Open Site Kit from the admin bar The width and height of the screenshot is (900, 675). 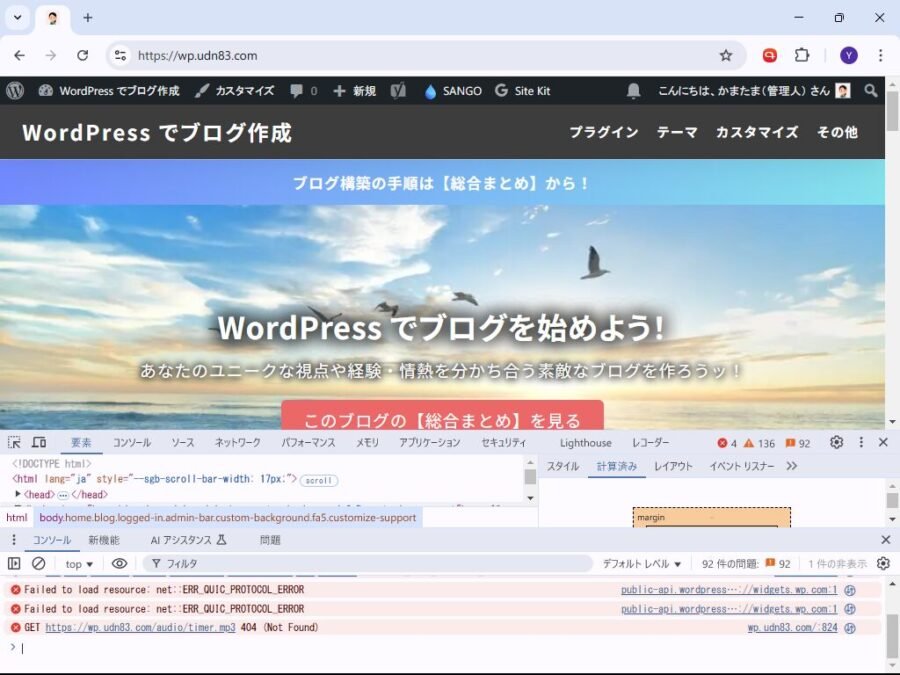click(x=522, y=91)
